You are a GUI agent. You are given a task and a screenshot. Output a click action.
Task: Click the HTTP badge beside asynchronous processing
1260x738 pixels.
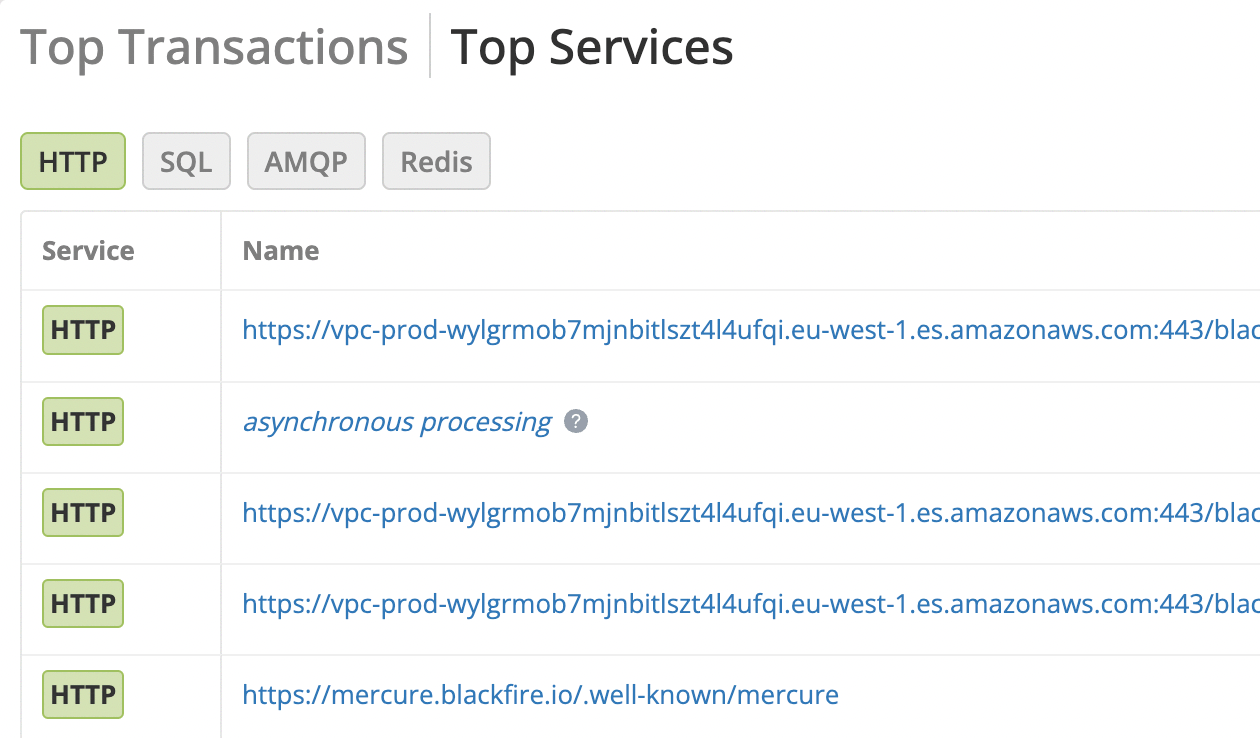(x=82, y=421)
